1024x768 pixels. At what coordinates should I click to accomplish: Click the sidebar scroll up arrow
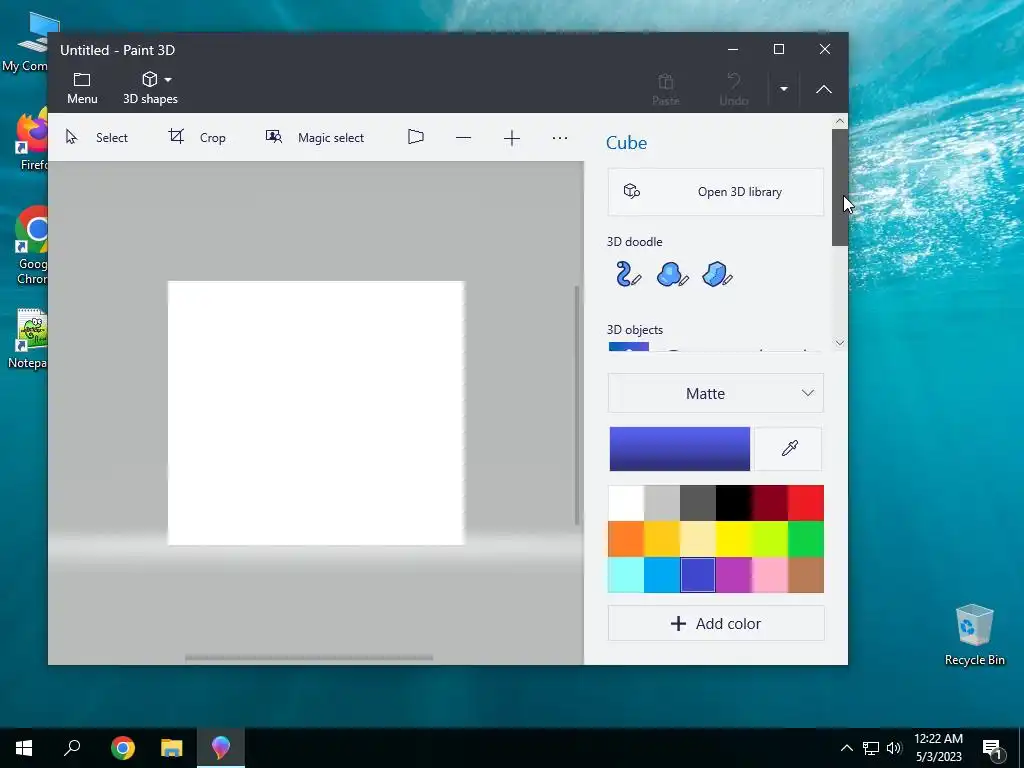[x=840, y=121]
